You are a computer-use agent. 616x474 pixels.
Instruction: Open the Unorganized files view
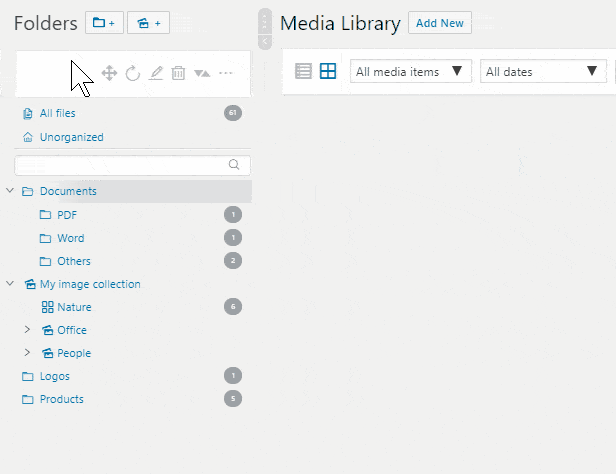tap(71, 137)
